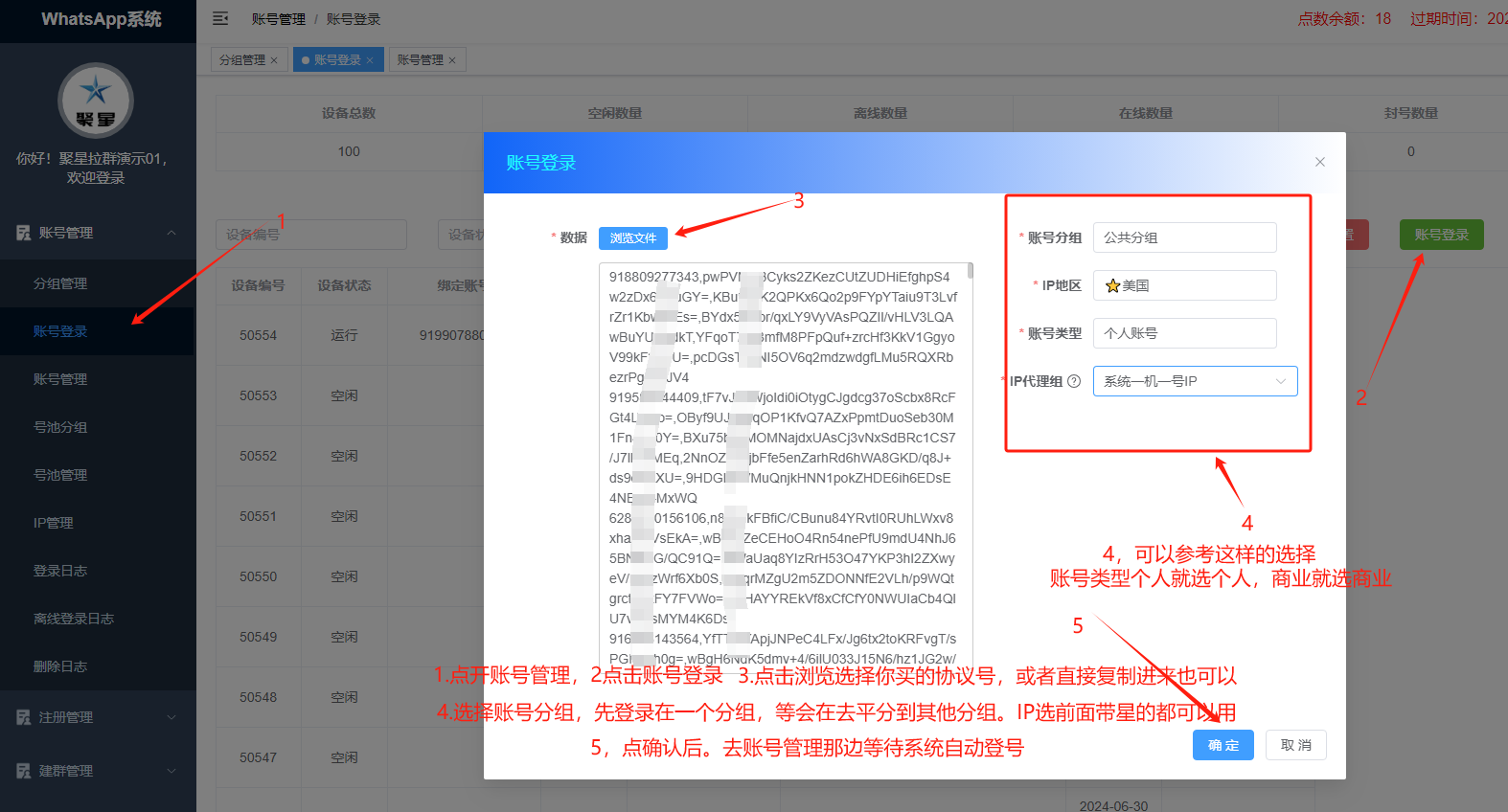This screenshot has height=812, width=1508.
Task: Click the 账号管理 breadcrumb
Action: [x=279, y=19]
